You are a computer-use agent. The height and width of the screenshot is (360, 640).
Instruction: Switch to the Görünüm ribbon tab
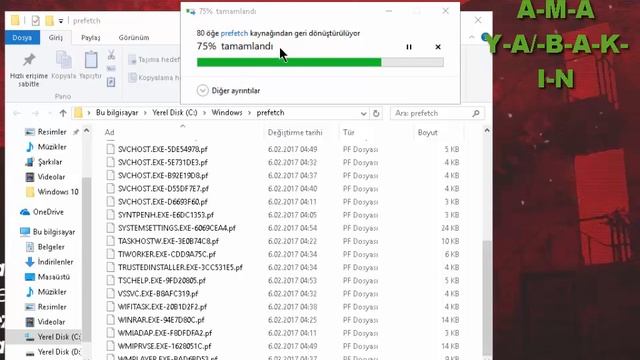click(x=134, y=38)
